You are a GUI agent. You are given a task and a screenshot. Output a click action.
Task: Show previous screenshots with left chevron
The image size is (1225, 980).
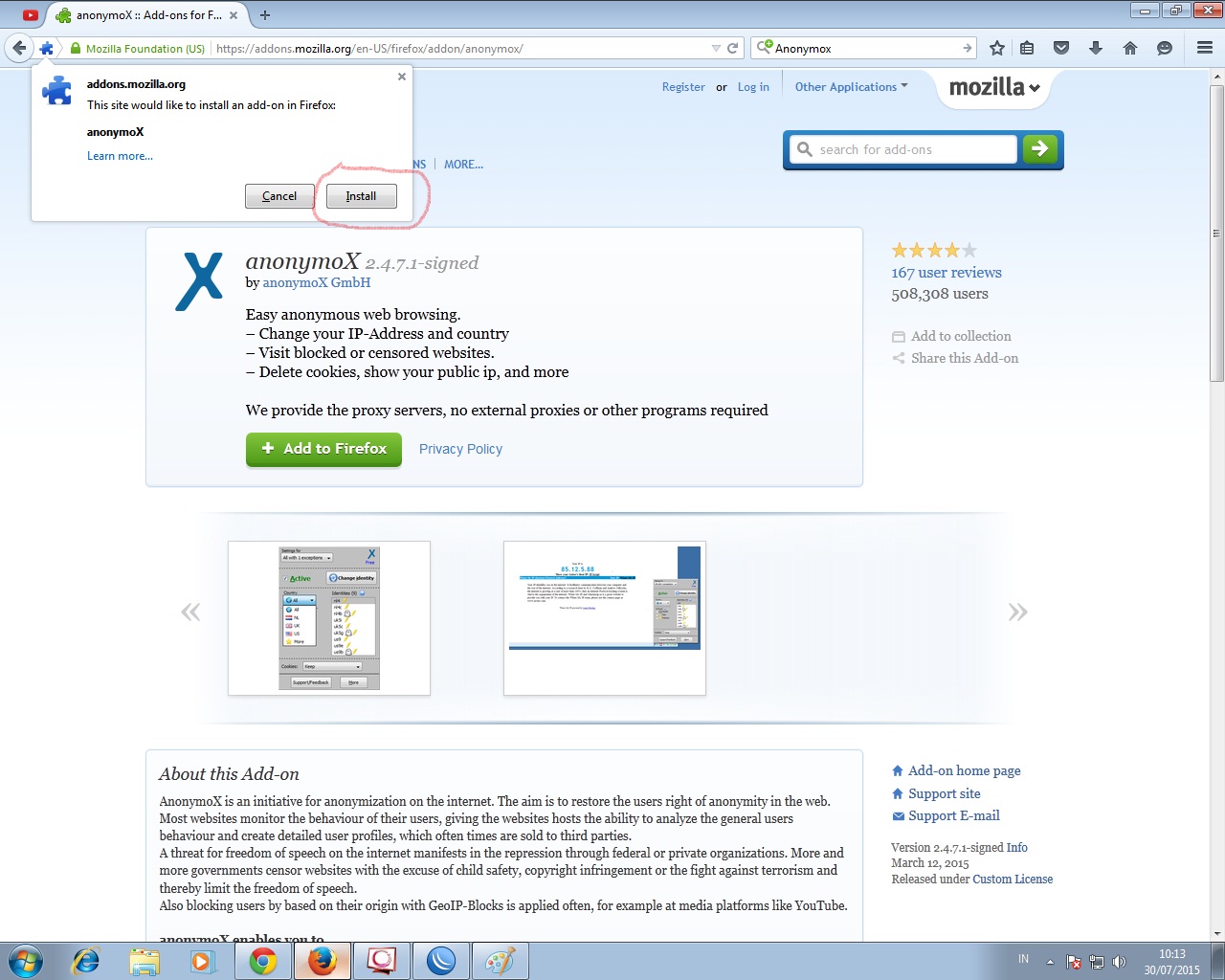(x=190, y=612)
